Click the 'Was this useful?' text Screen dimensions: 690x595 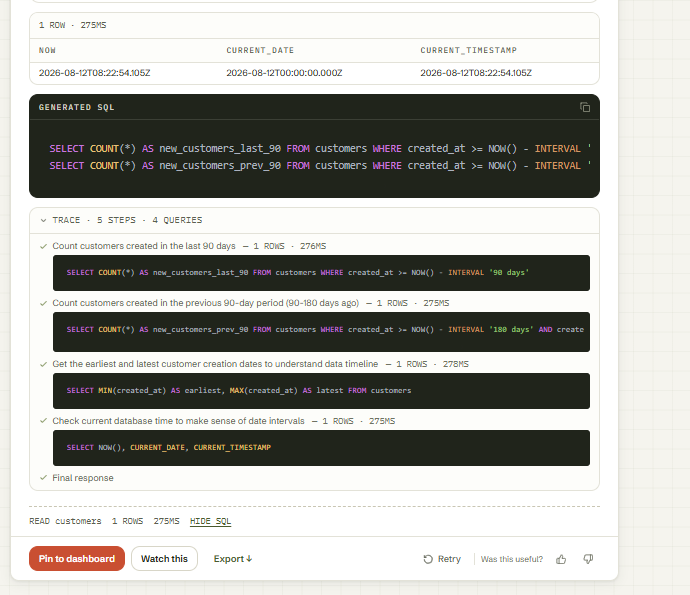tap(512, 559)
